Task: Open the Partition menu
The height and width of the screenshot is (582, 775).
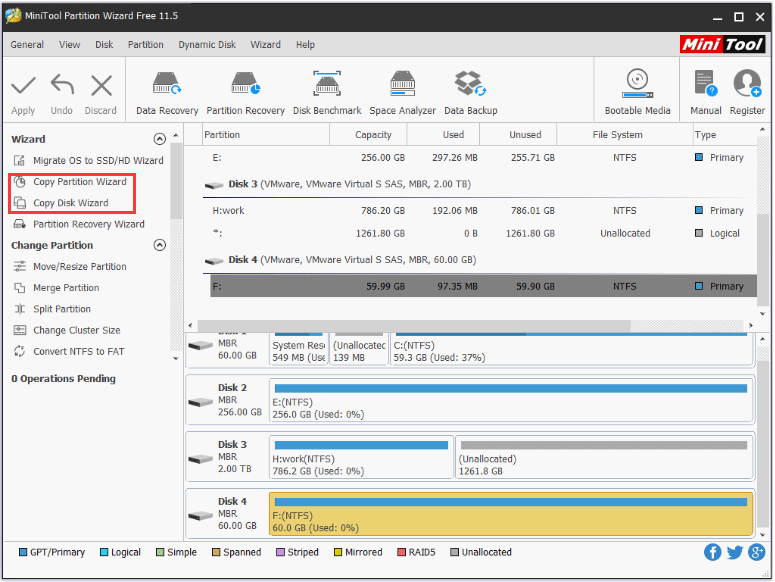Action: (x=145, y=44)
